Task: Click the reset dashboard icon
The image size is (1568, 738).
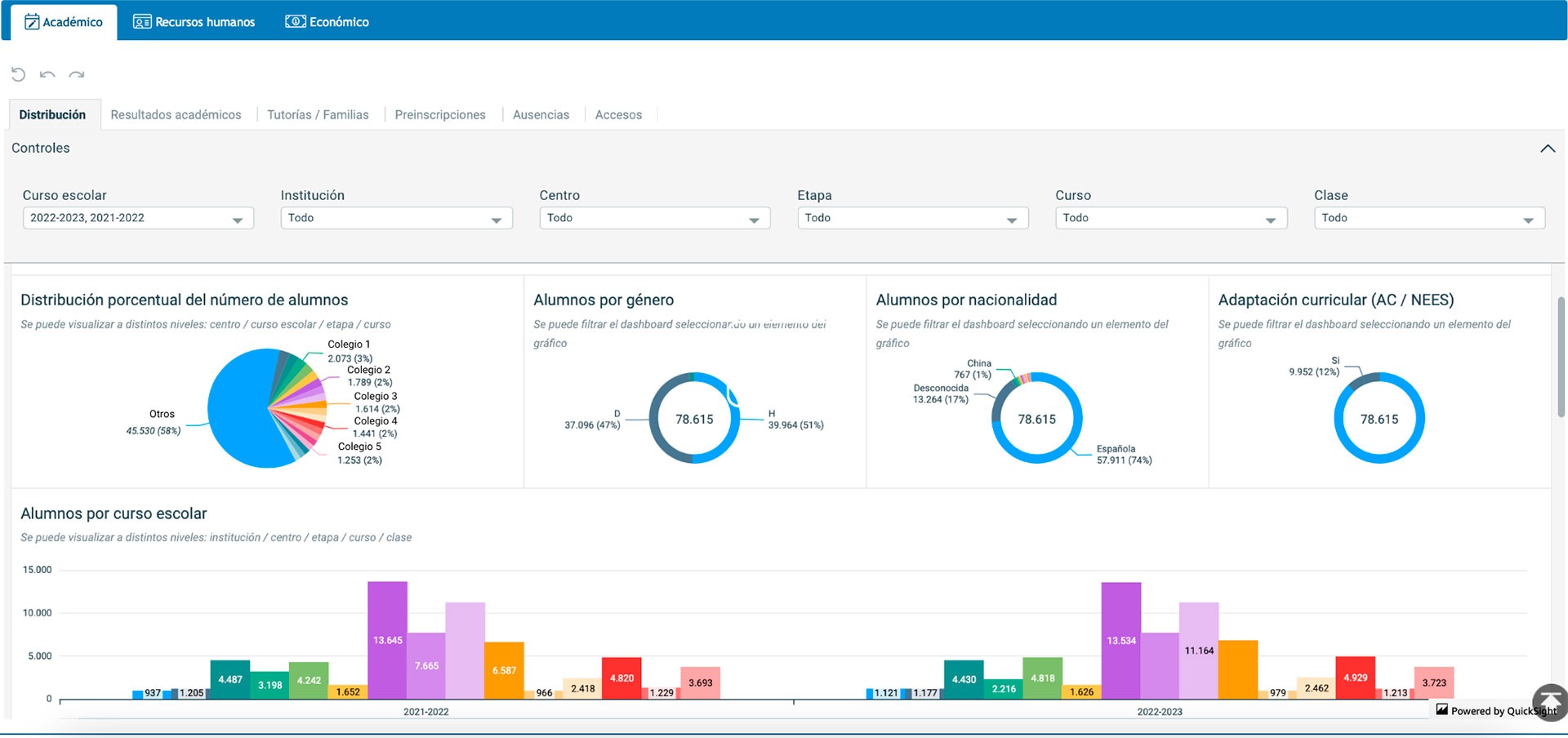Action: click(x=18, y=75)
